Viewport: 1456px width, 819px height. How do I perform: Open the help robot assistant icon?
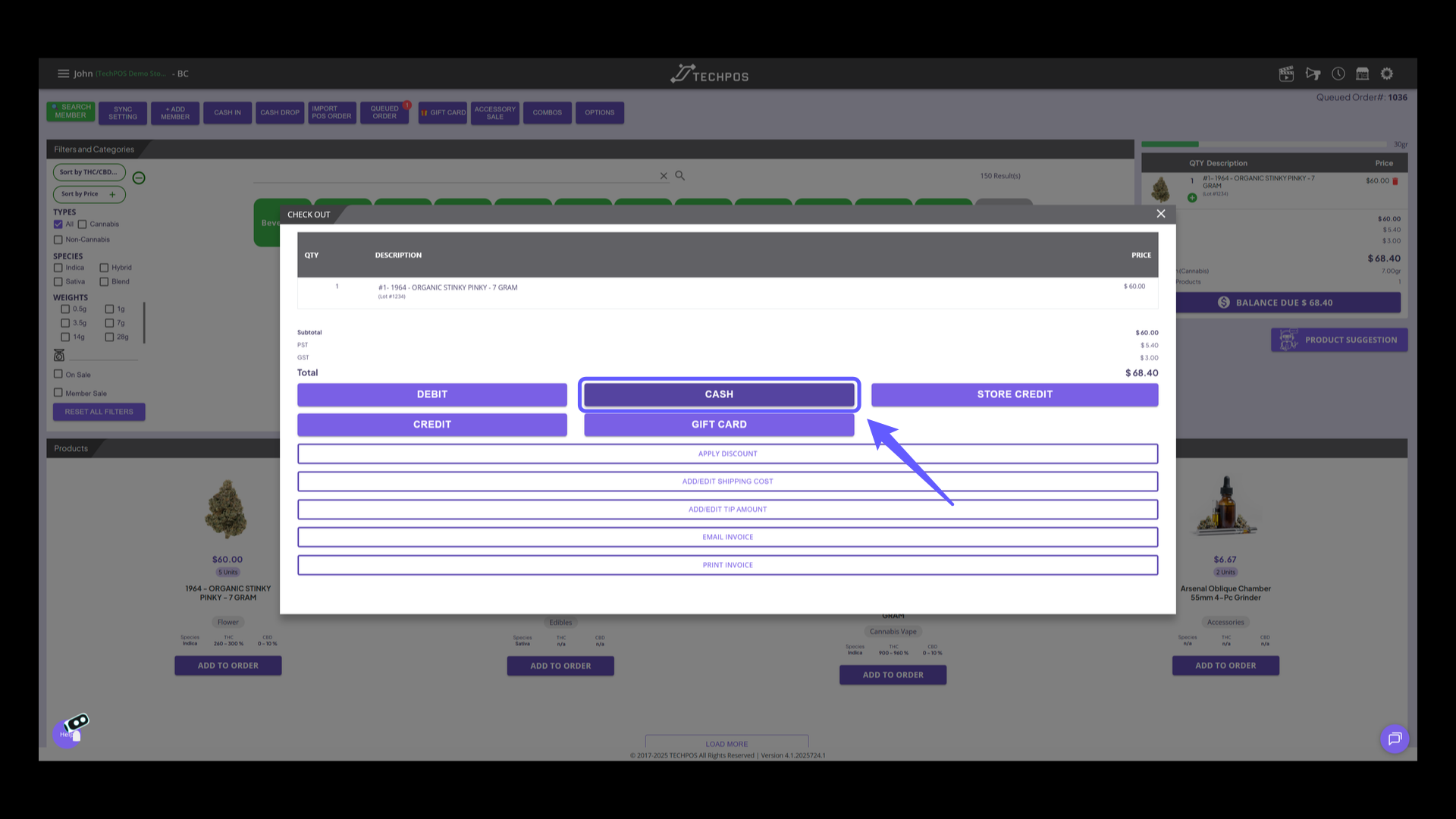[71, 730]
